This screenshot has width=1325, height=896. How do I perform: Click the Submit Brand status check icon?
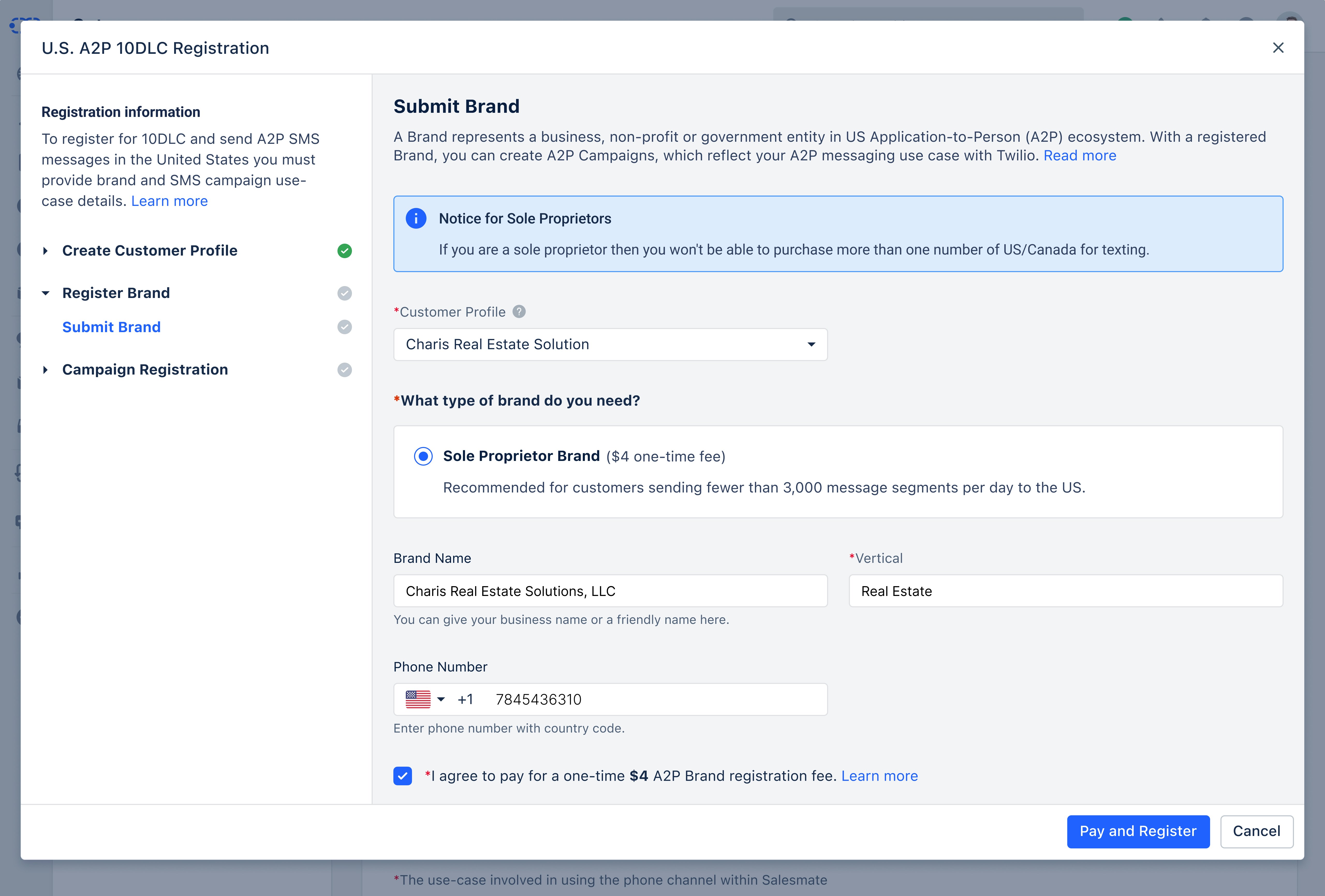click(344, 327)
